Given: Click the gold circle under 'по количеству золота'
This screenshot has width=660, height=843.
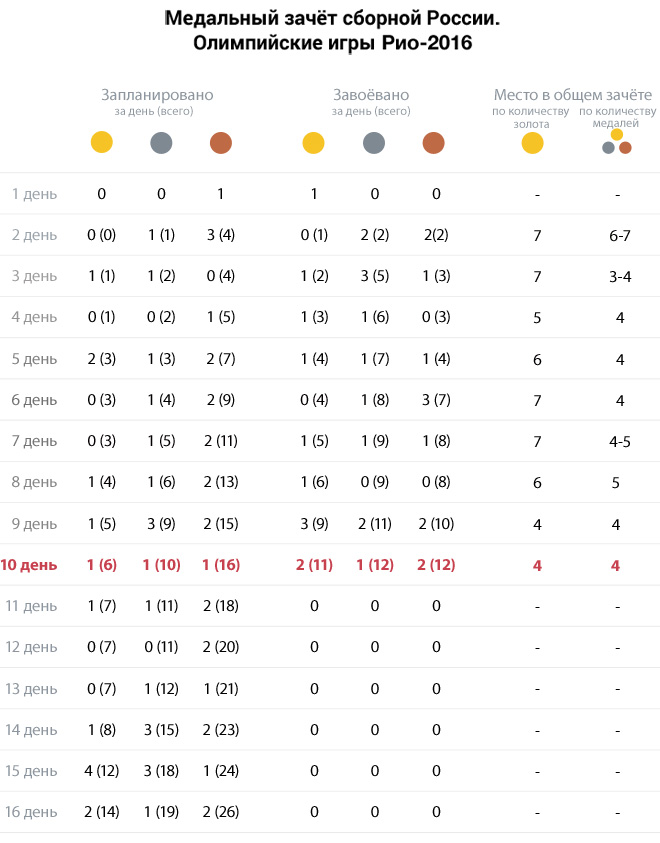Looking at the screenshot, I should pyautogui.click(x=533, y=143).
